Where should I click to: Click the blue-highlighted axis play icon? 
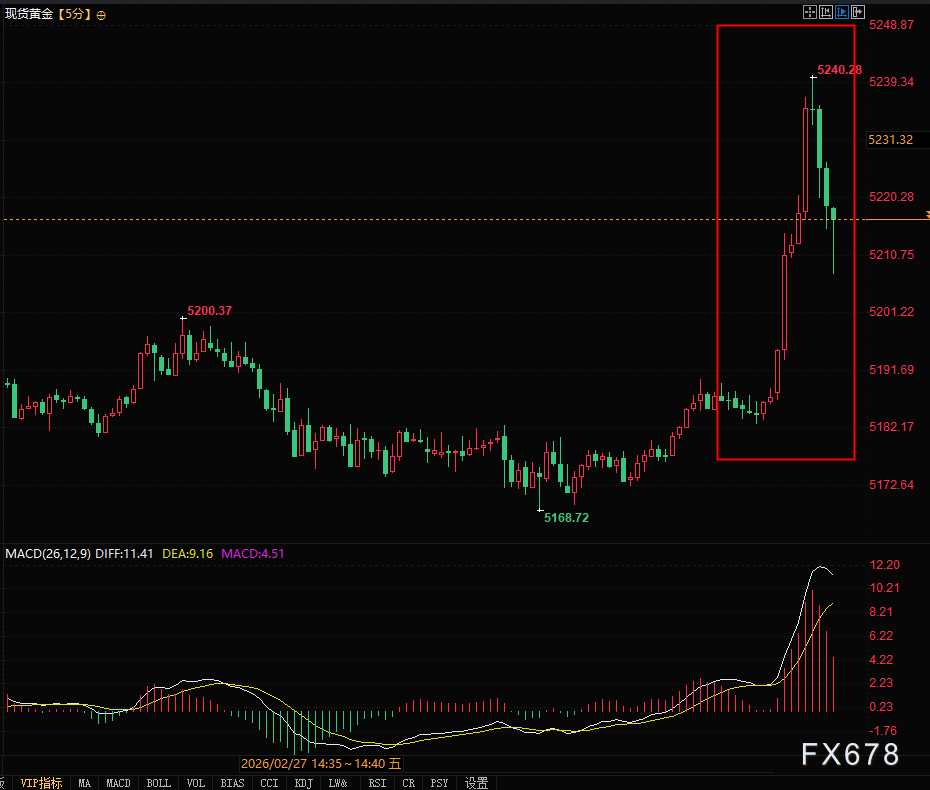click(841, 12)
